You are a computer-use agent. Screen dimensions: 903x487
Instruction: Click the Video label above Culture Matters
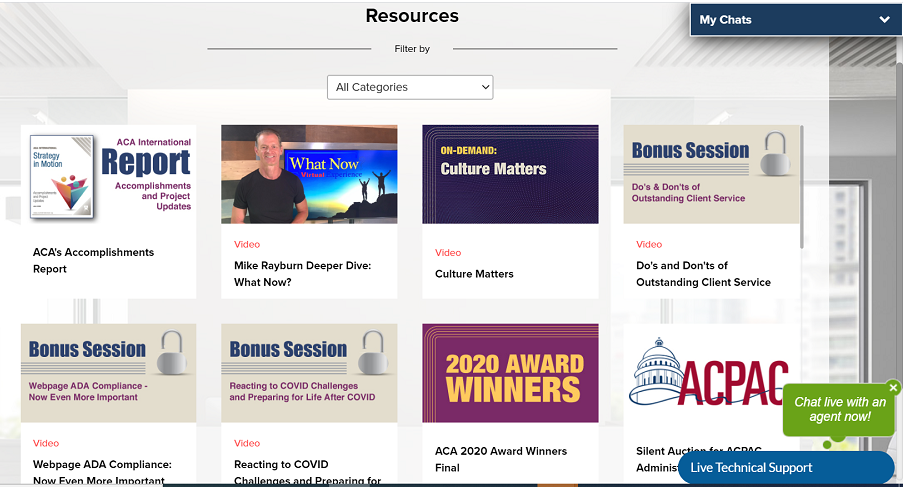click(x=448, y=253)
